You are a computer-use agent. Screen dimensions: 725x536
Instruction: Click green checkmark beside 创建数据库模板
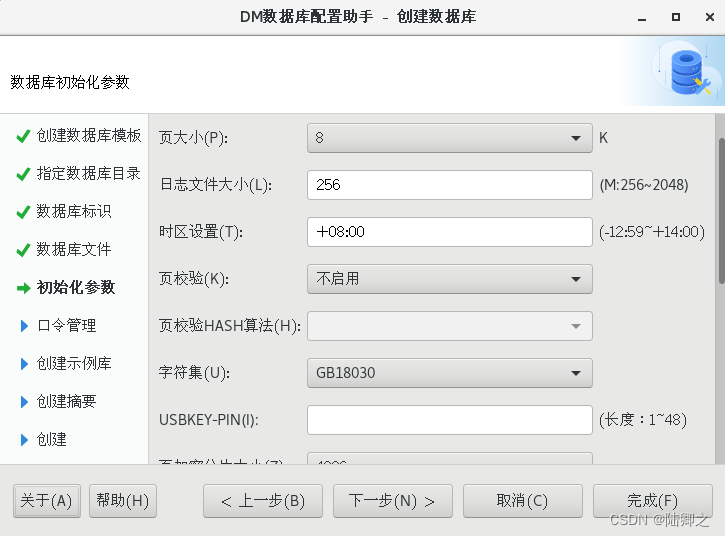[x=23, y=136]
